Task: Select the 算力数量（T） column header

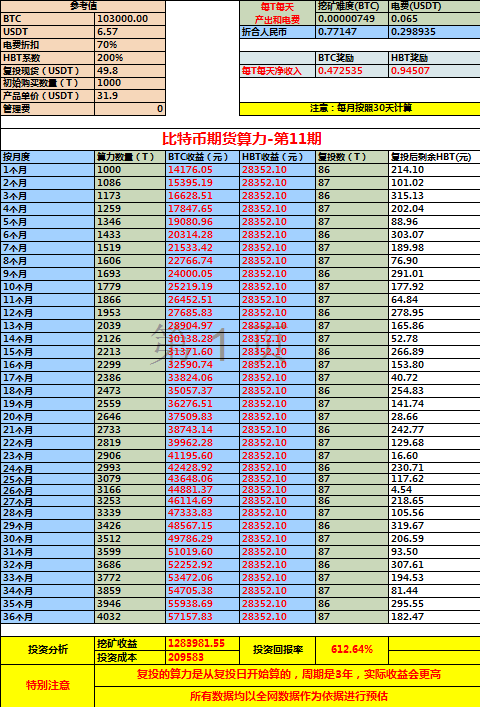Action: click(130, 157)
